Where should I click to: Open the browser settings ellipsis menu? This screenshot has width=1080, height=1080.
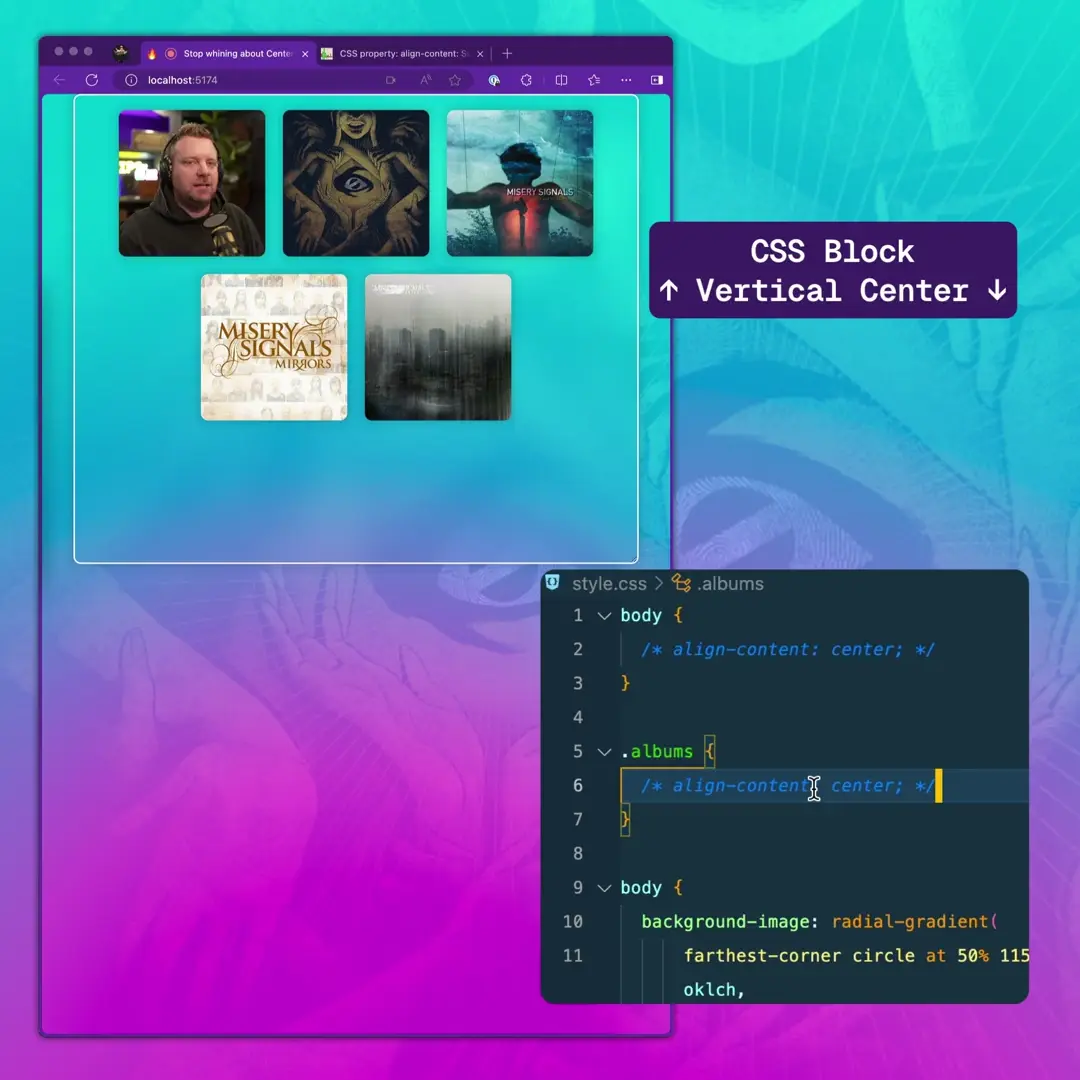point(627,80)
